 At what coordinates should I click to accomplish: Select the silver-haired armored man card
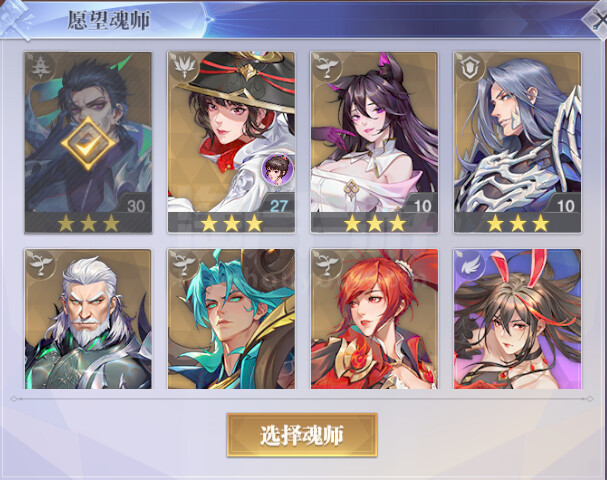click(x=518, y=142)
